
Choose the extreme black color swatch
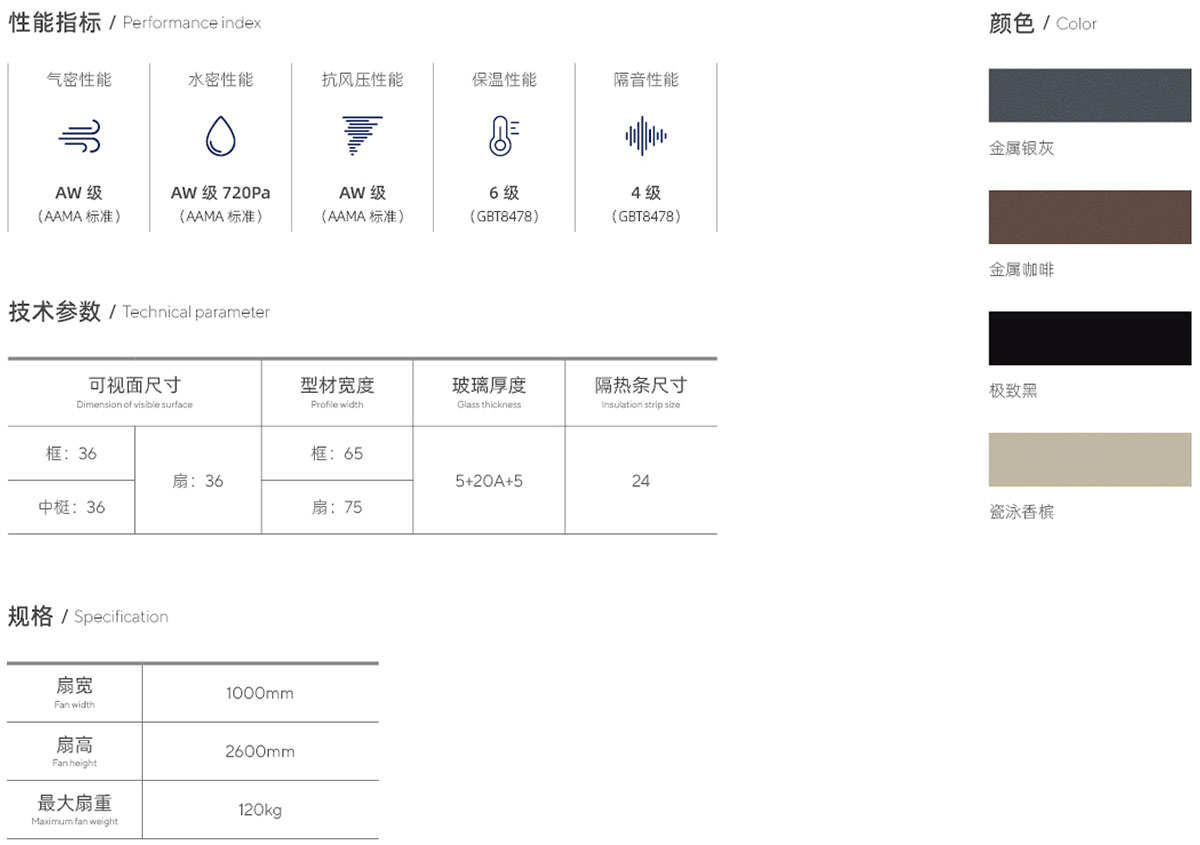tap(1089, 338)
